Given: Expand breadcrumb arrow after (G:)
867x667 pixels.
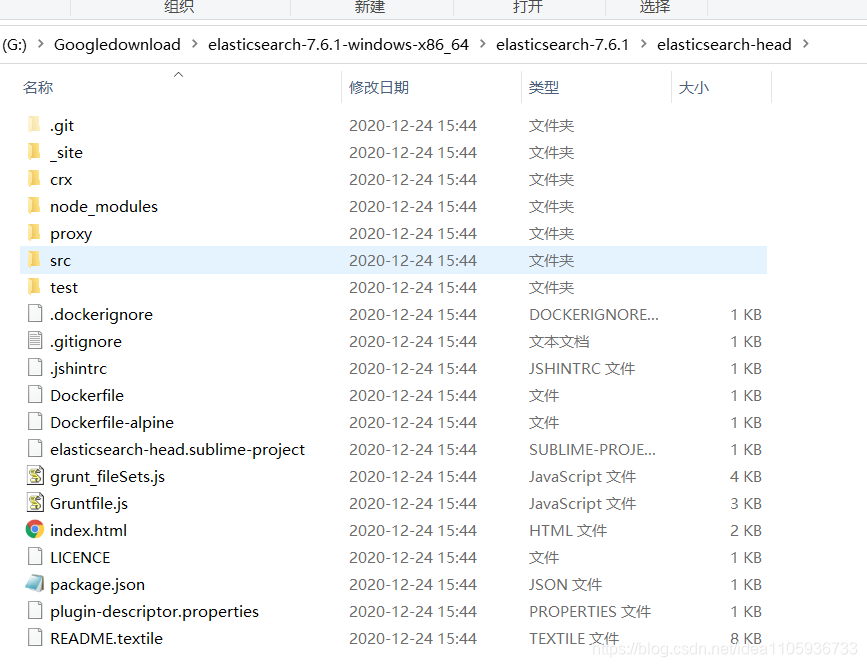Looking at the screenshot, I should (x=40, y=44).
